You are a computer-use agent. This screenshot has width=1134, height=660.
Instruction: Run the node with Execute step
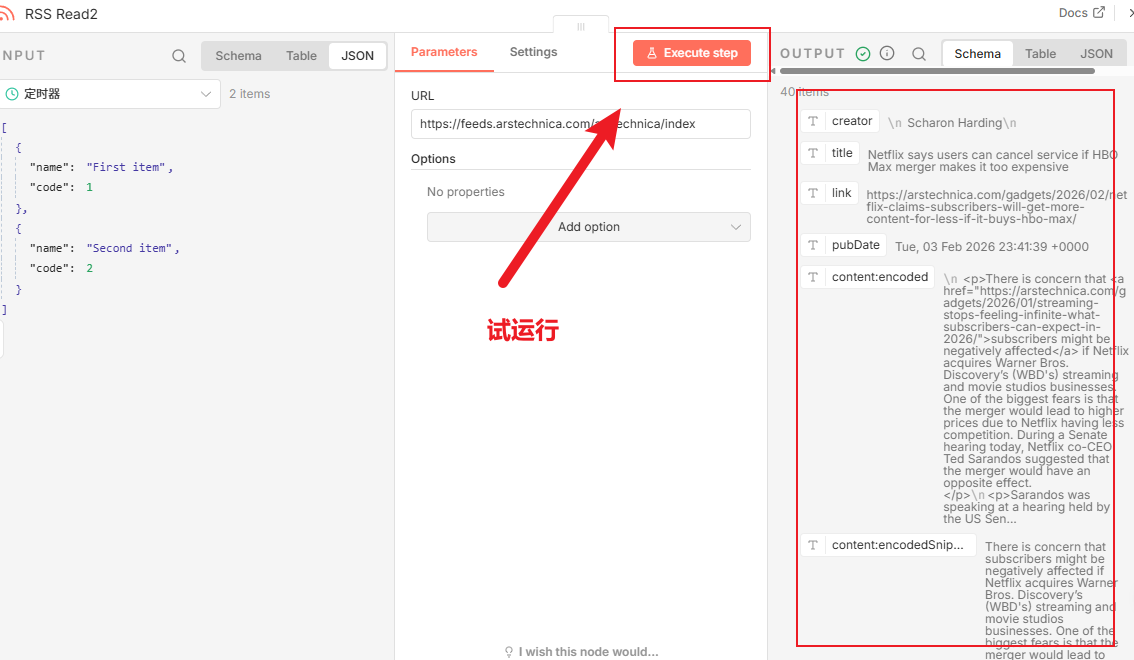691,53
